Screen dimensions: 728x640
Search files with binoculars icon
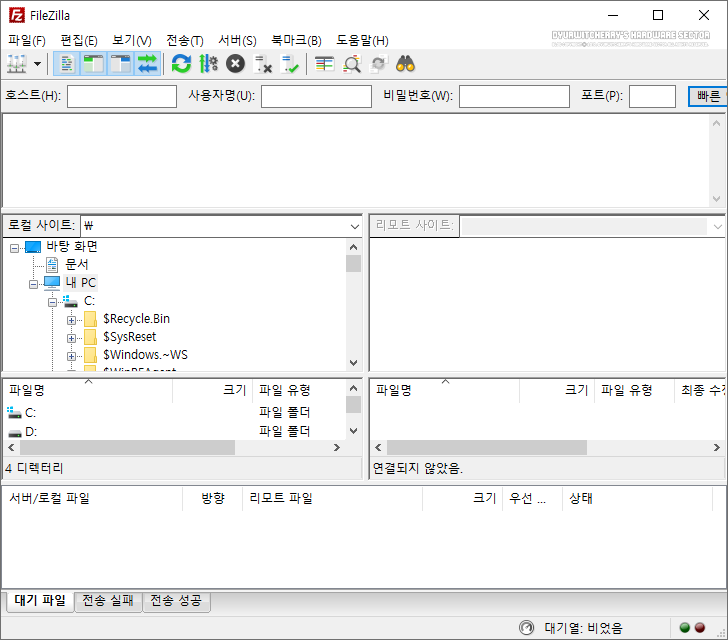click(405, 64)
